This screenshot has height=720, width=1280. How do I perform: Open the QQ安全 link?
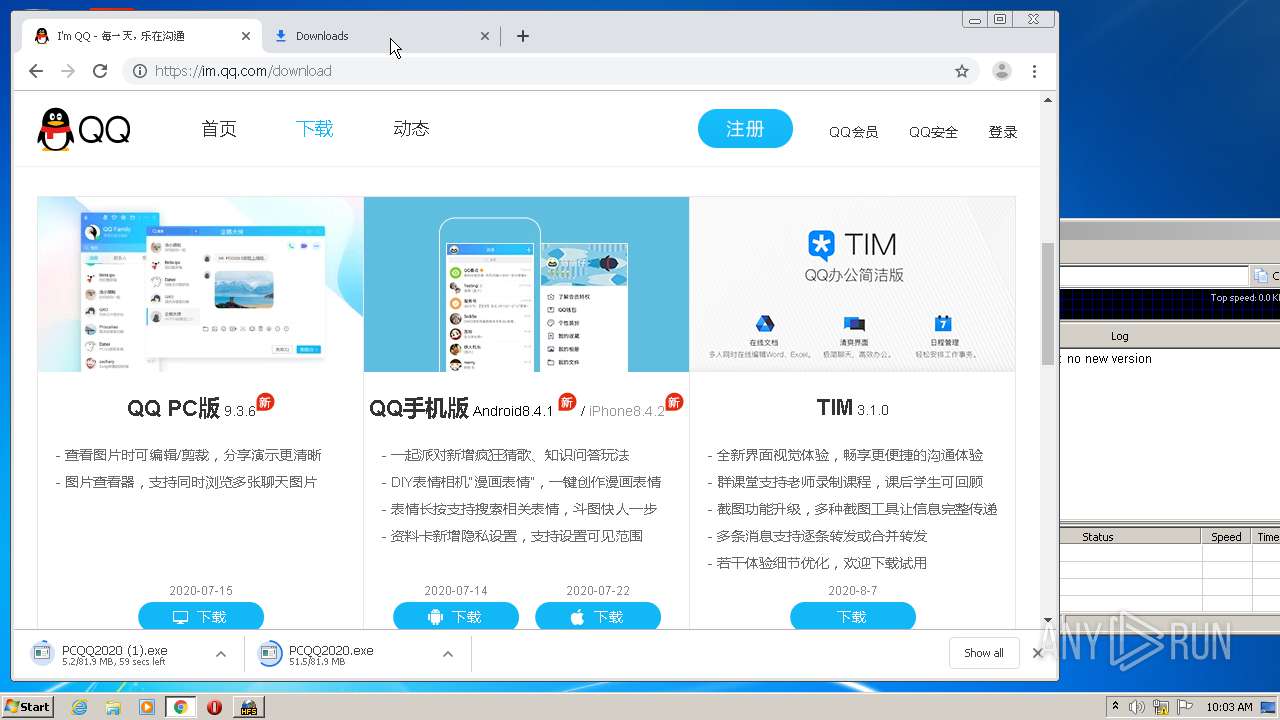[x=933, y=132]
